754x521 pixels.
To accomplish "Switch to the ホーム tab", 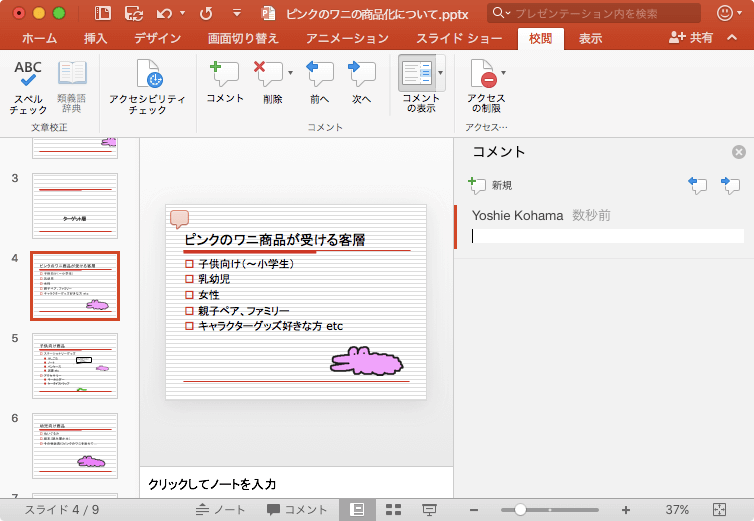I will tap(39, 38).
